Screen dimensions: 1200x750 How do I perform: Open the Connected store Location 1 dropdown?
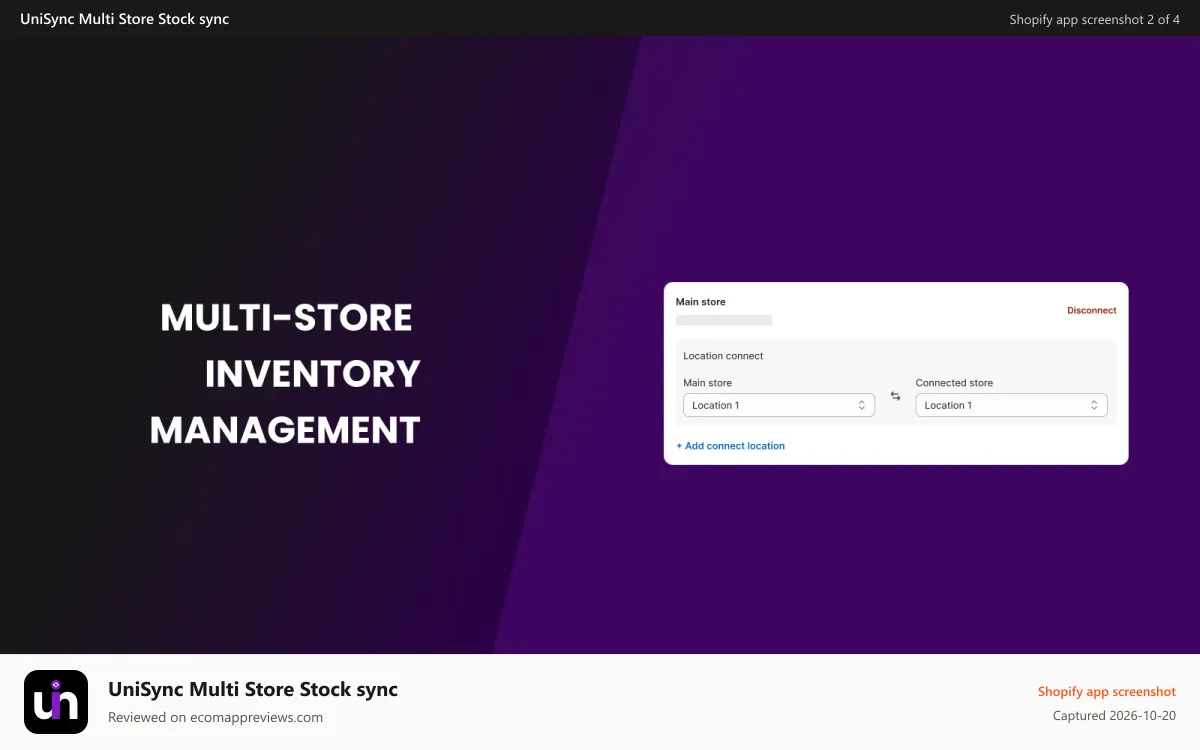(x=1011, y=405)
